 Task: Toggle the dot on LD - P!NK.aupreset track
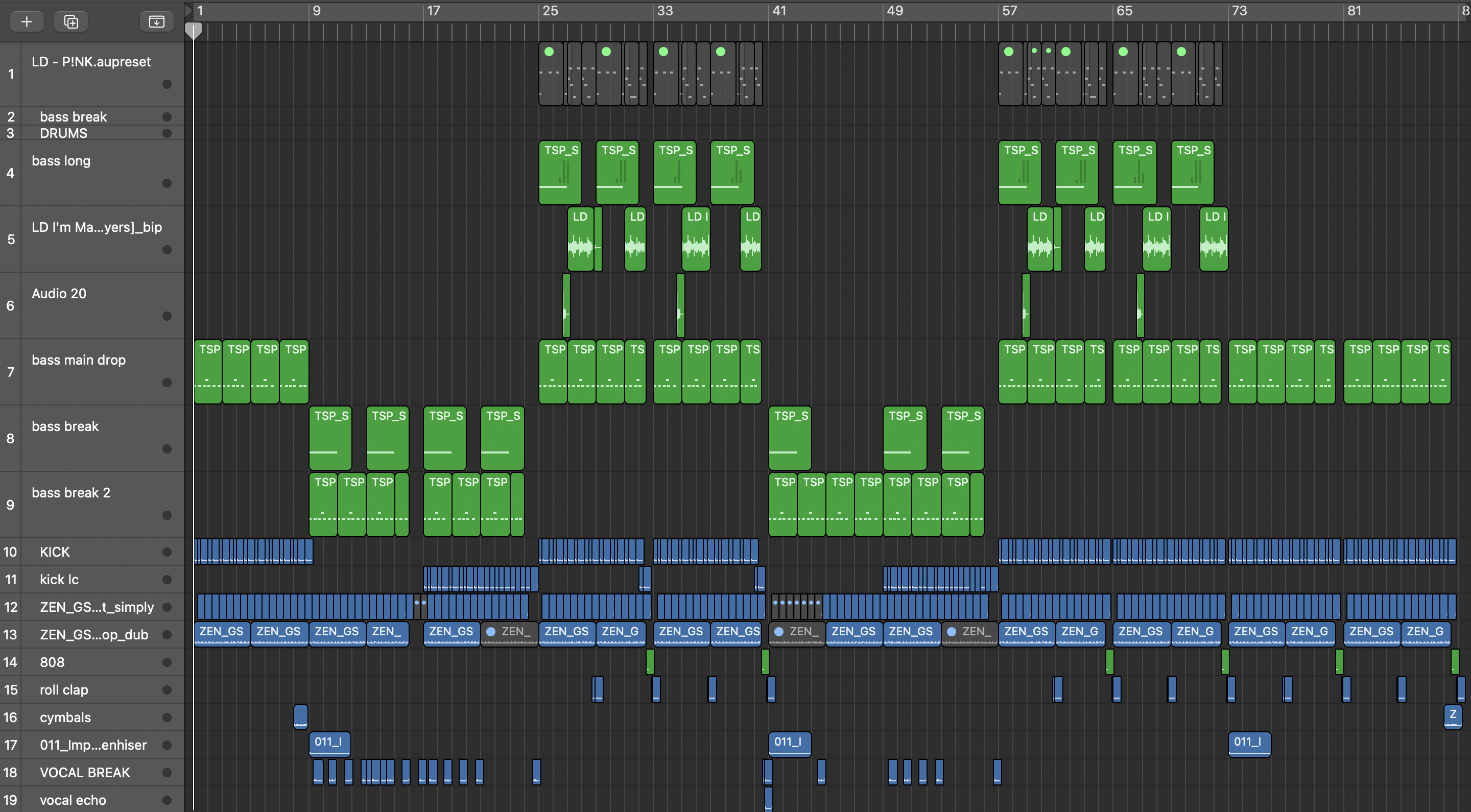point(167,84)
